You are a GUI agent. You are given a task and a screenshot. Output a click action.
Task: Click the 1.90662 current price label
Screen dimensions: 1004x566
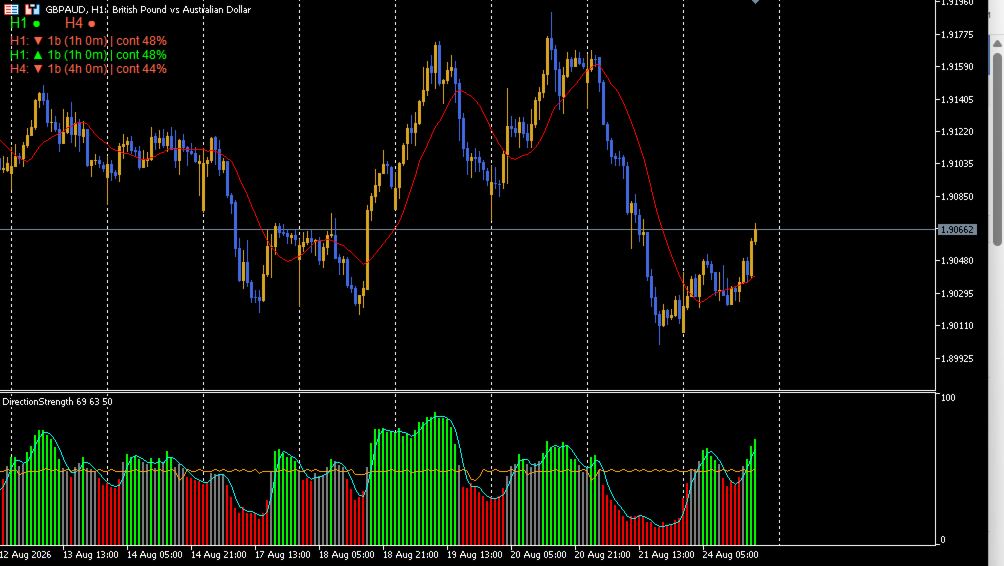point(957,229)
